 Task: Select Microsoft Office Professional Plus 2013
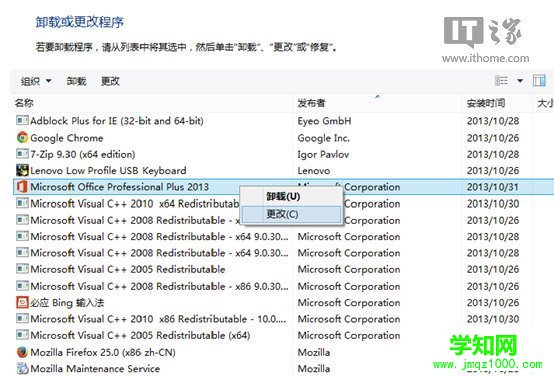(119, 187)
